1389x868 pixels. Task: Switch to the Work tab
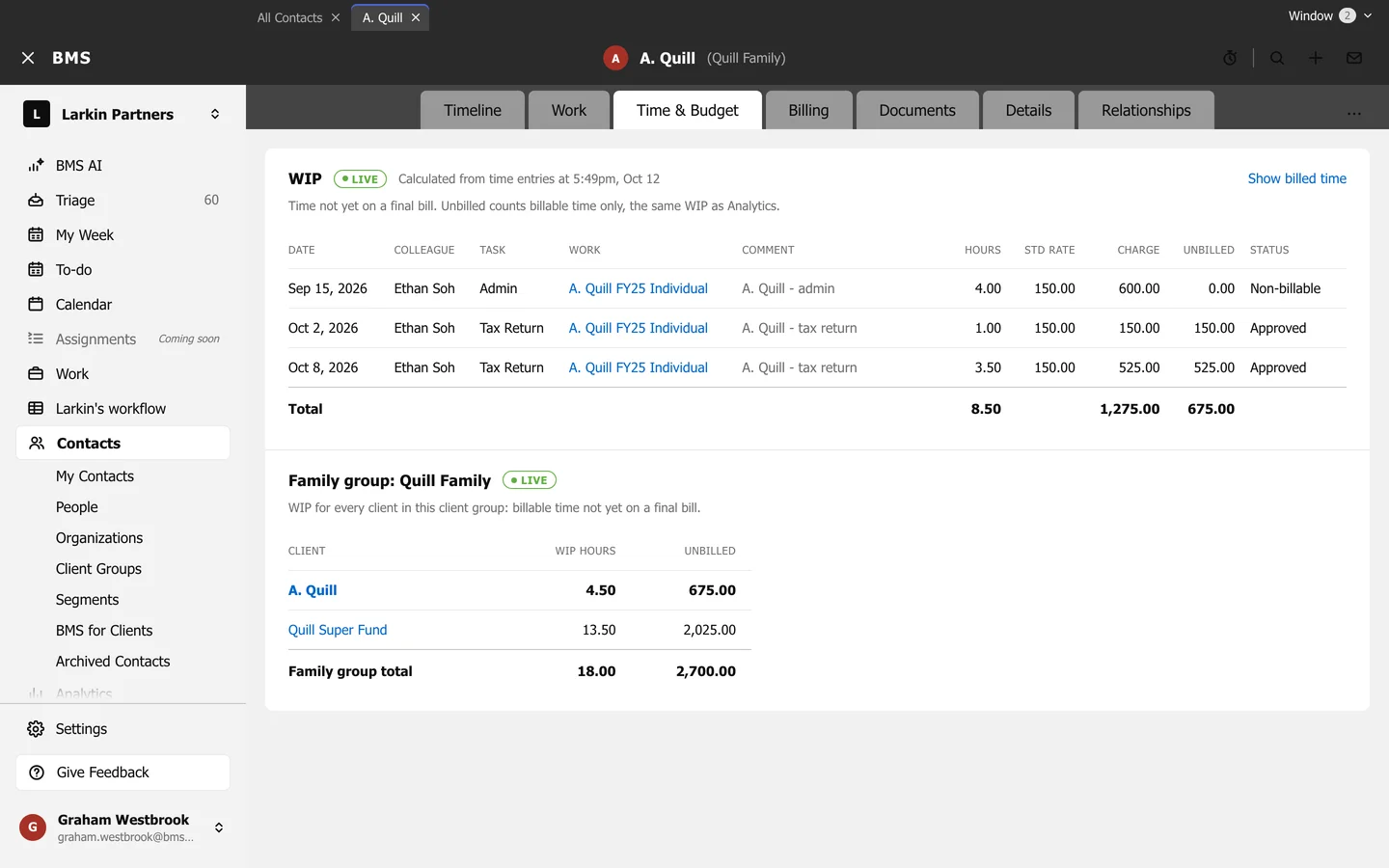click(x=569, y=110)
